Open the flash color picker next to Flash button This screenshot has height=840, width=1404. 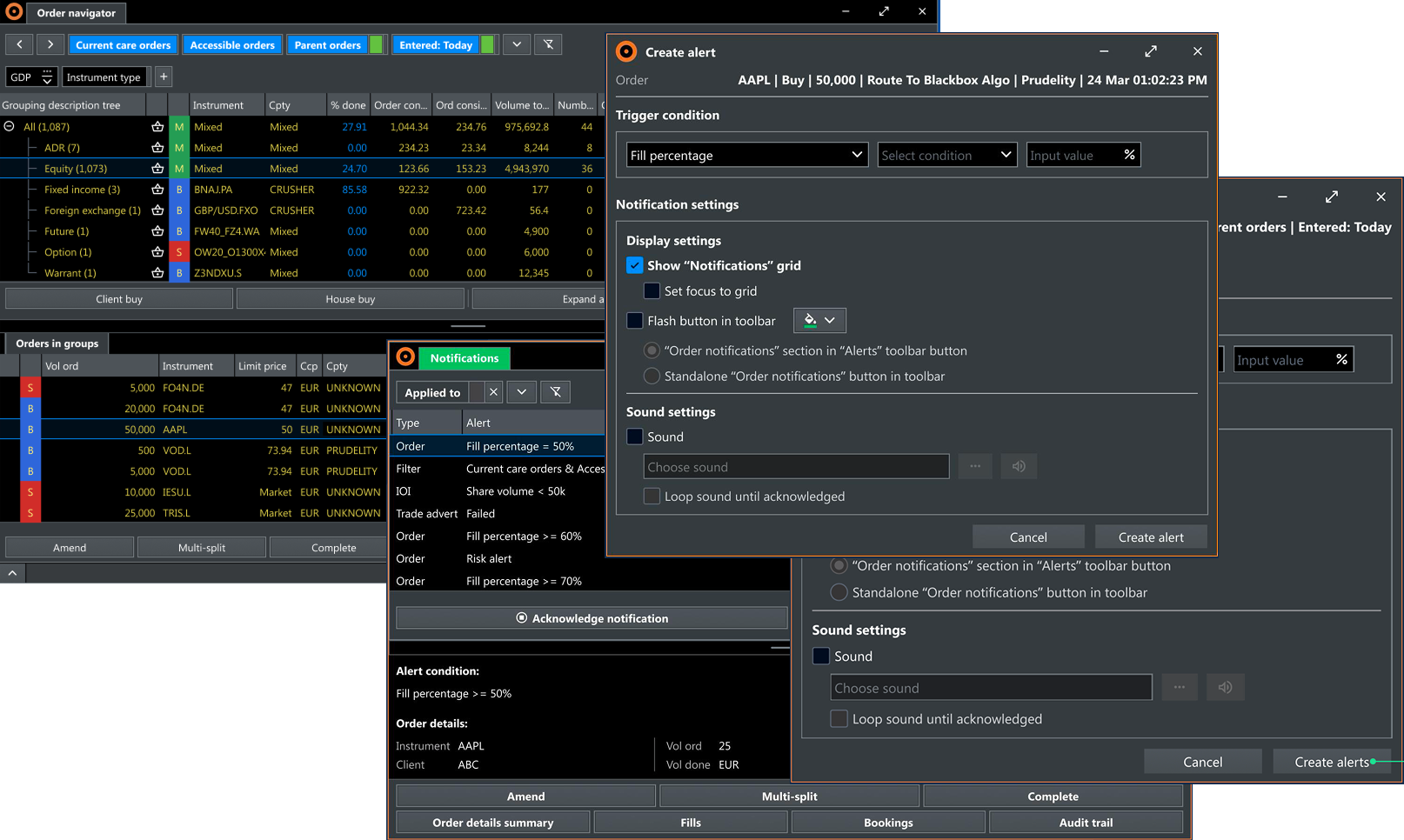(x=819, y=320)
